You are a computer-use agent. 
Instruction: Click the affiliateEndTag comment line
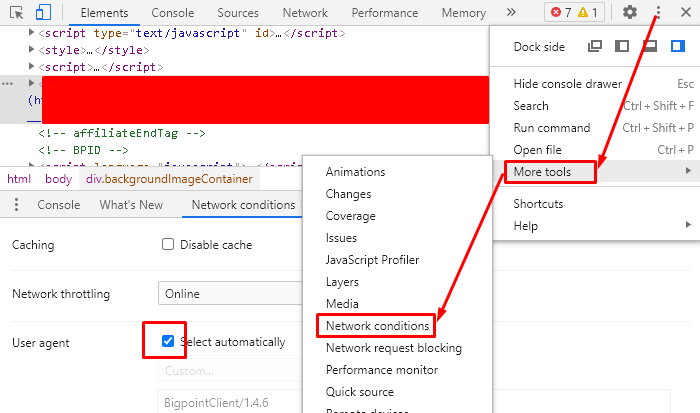(122, 133)
